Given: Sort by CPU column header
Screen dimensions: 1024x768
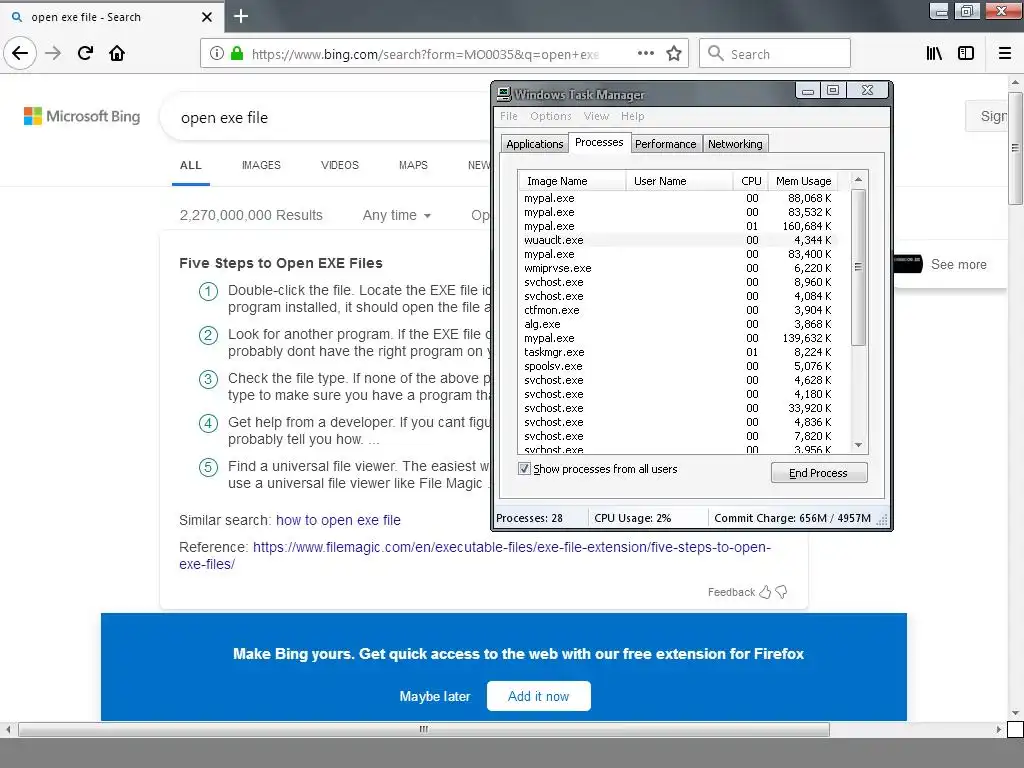Looking at the screenshot, I should coord(750,181).
